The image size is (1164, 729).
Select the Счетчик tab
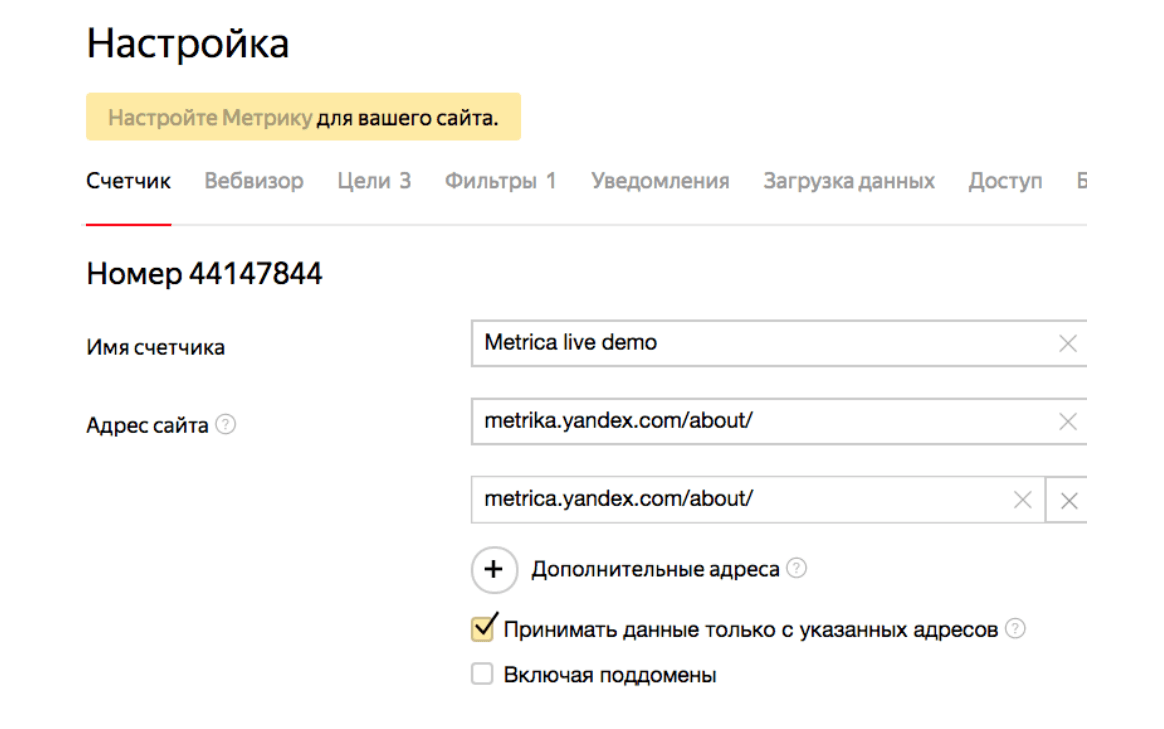128,181
